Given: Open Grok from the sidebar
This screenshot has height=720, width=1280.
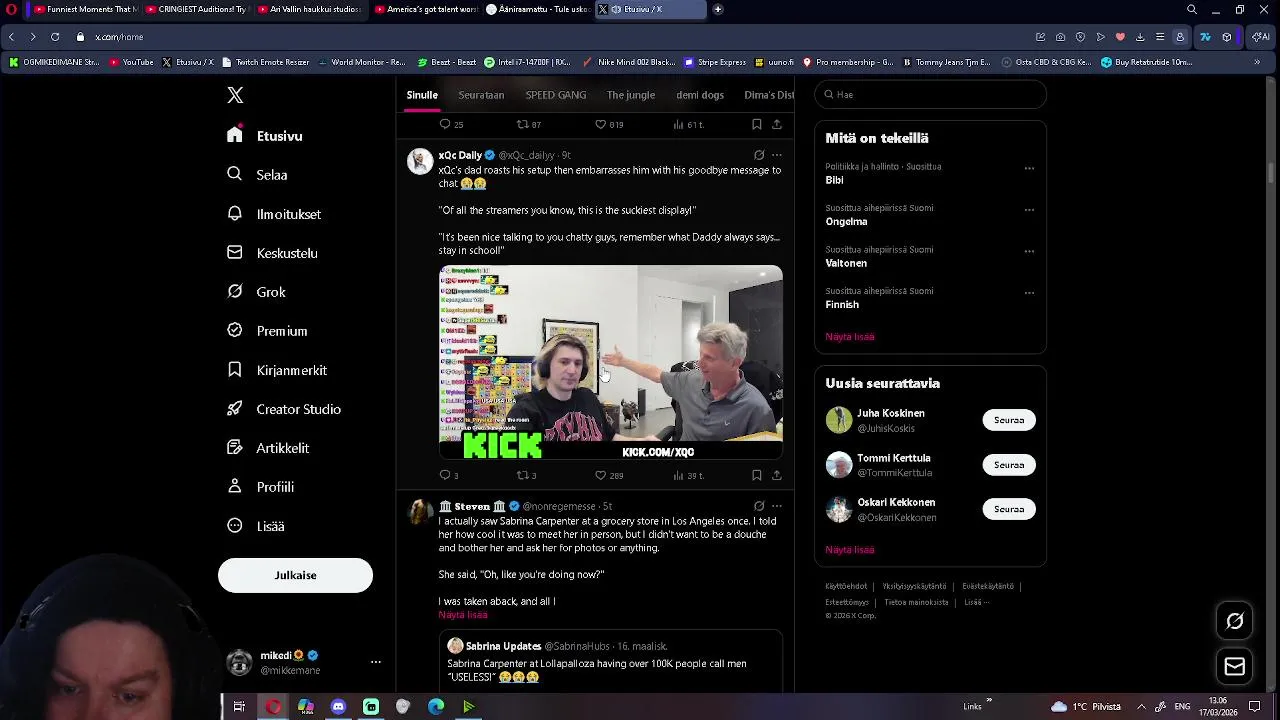Looking at the screenshot, I should point(256,292).
